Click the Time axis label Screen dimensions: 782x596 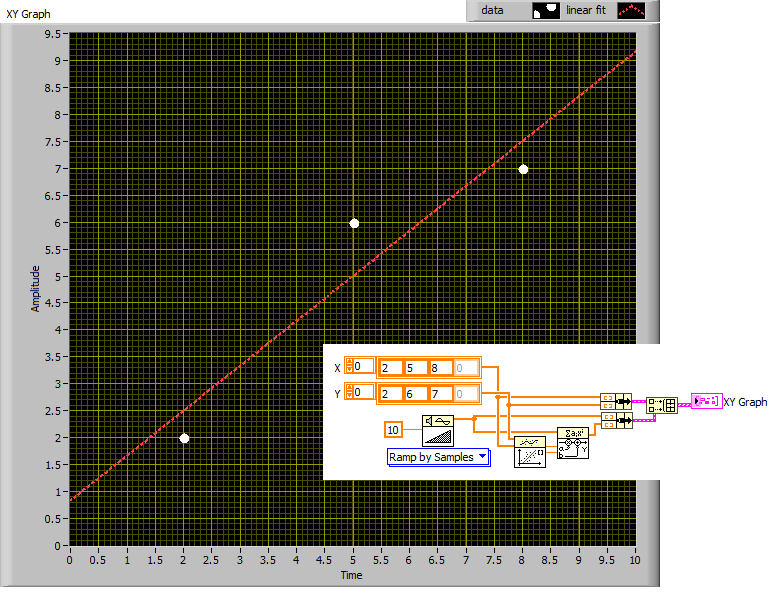point(351,575)
